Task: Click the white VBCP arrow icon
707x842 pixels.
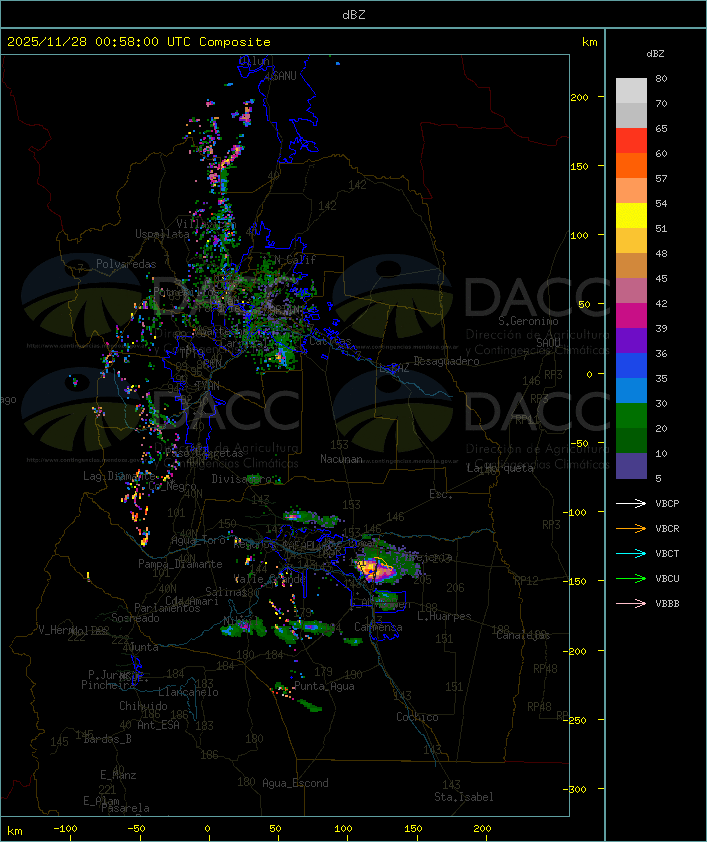Action: (631, 503)
